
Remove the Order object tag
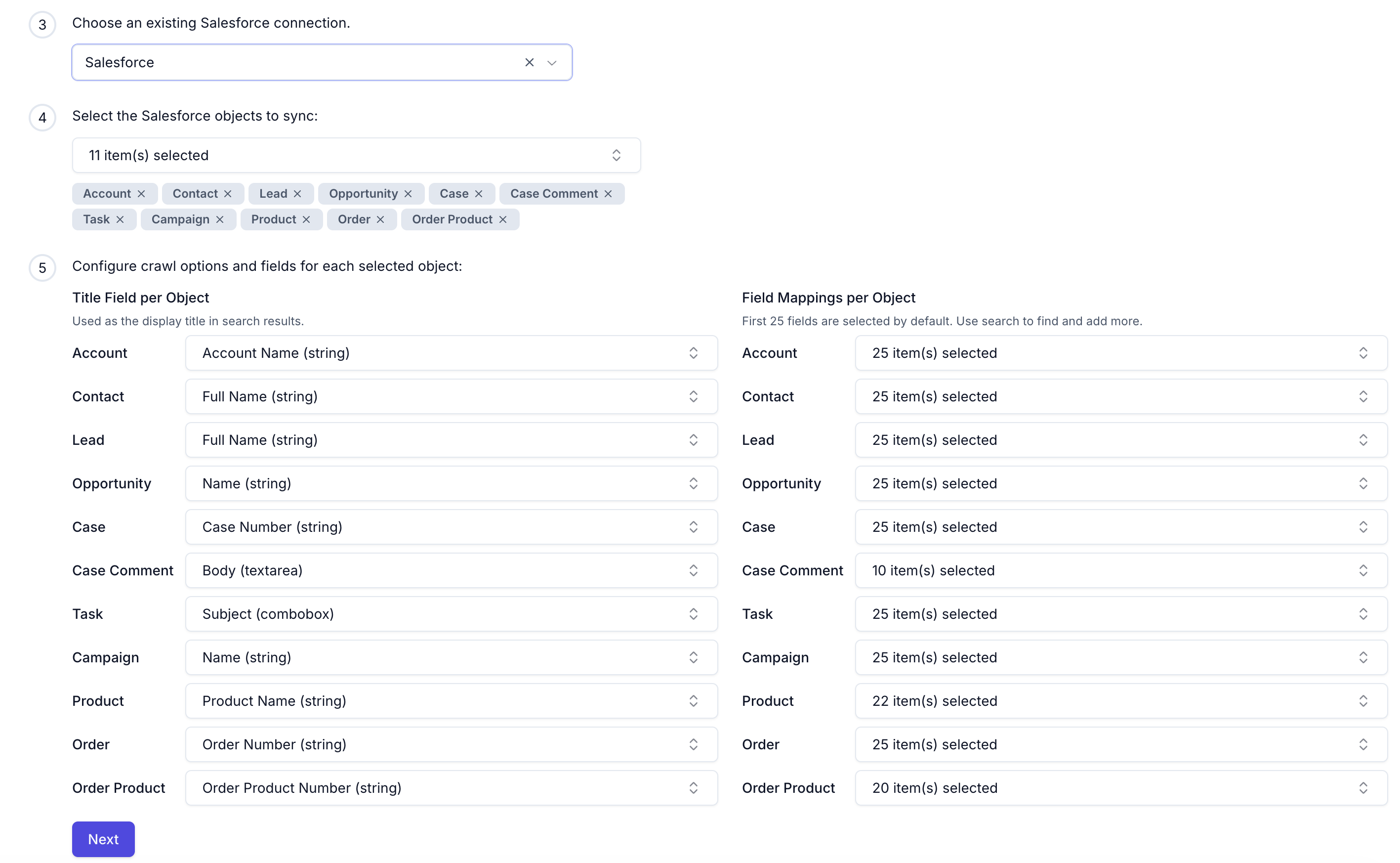(380, 219)
